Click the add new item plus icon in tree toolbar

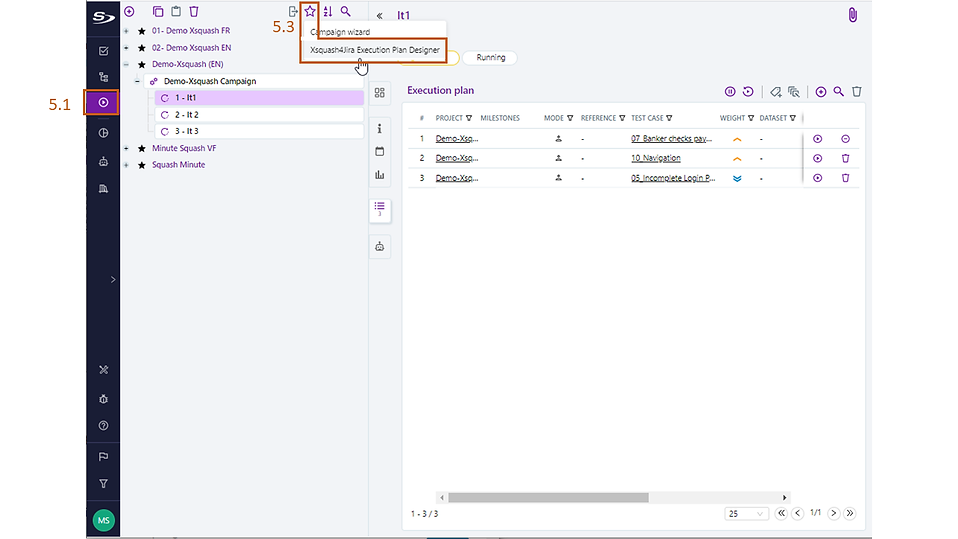click(129, 12)
